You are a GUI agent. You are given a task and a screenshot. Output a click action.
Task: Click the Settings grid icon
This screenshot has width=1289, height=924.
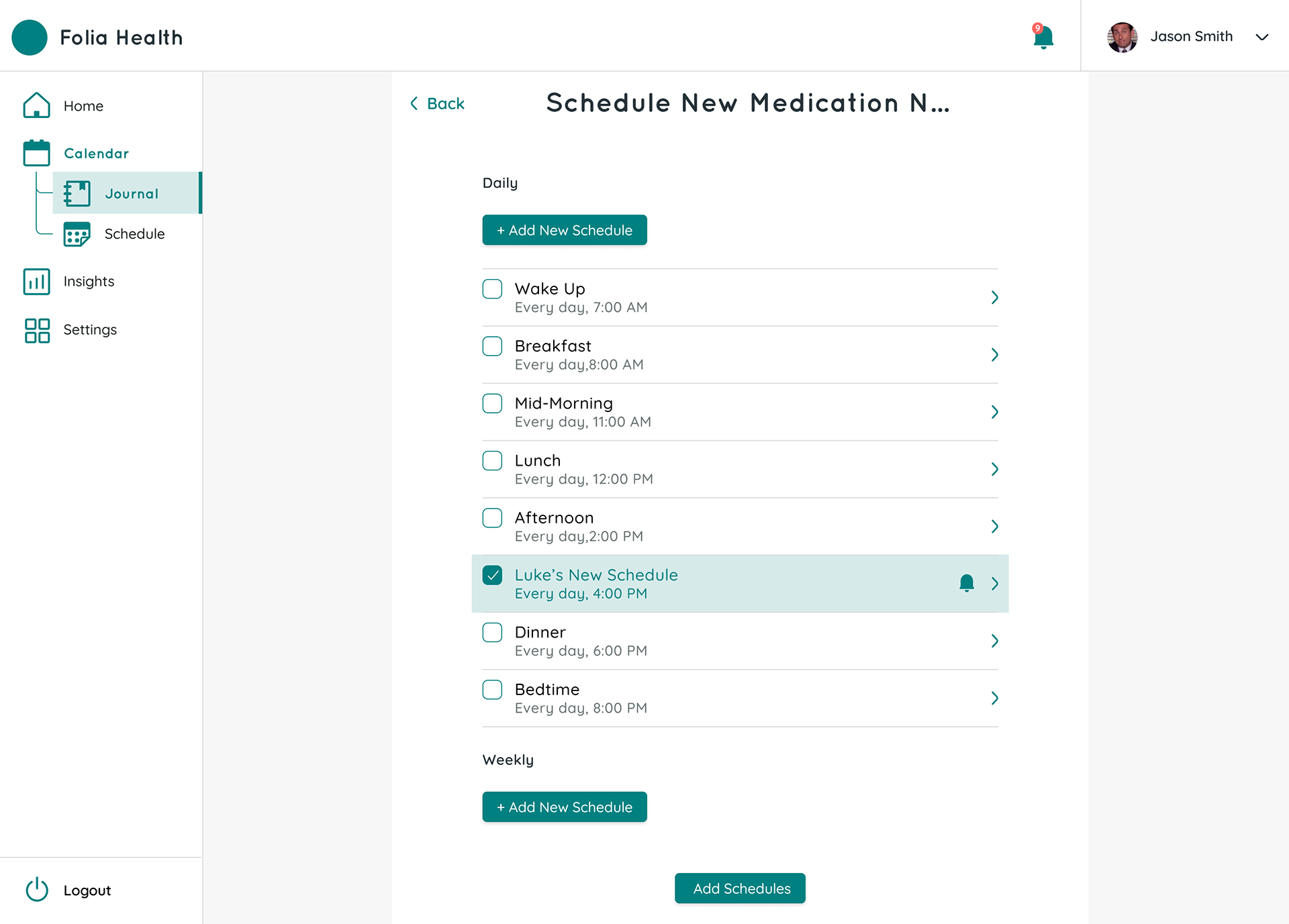click(x=36, y=330)
